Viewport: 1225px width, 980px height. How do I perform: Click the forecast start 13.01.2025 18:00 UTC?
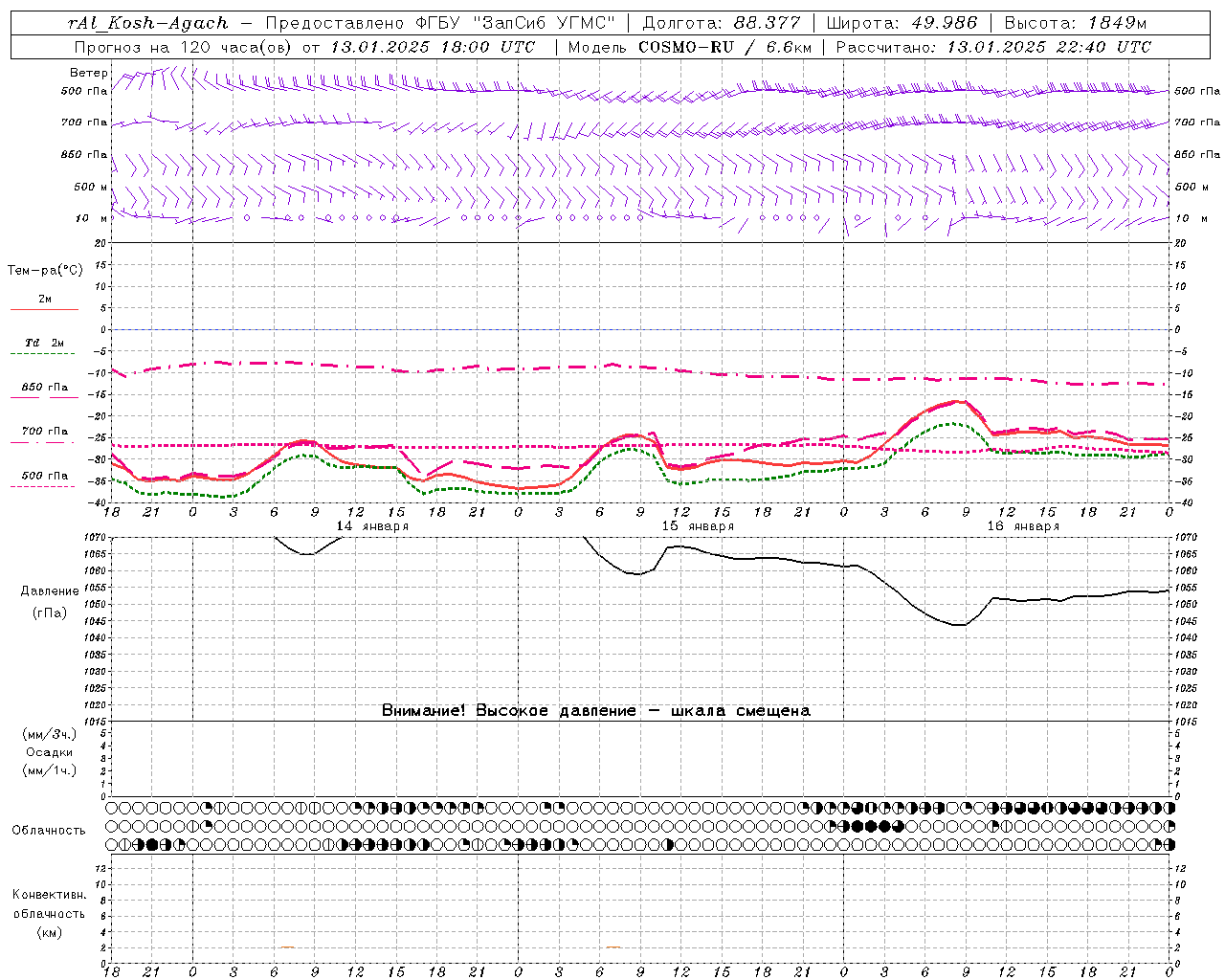click(433, 47)
